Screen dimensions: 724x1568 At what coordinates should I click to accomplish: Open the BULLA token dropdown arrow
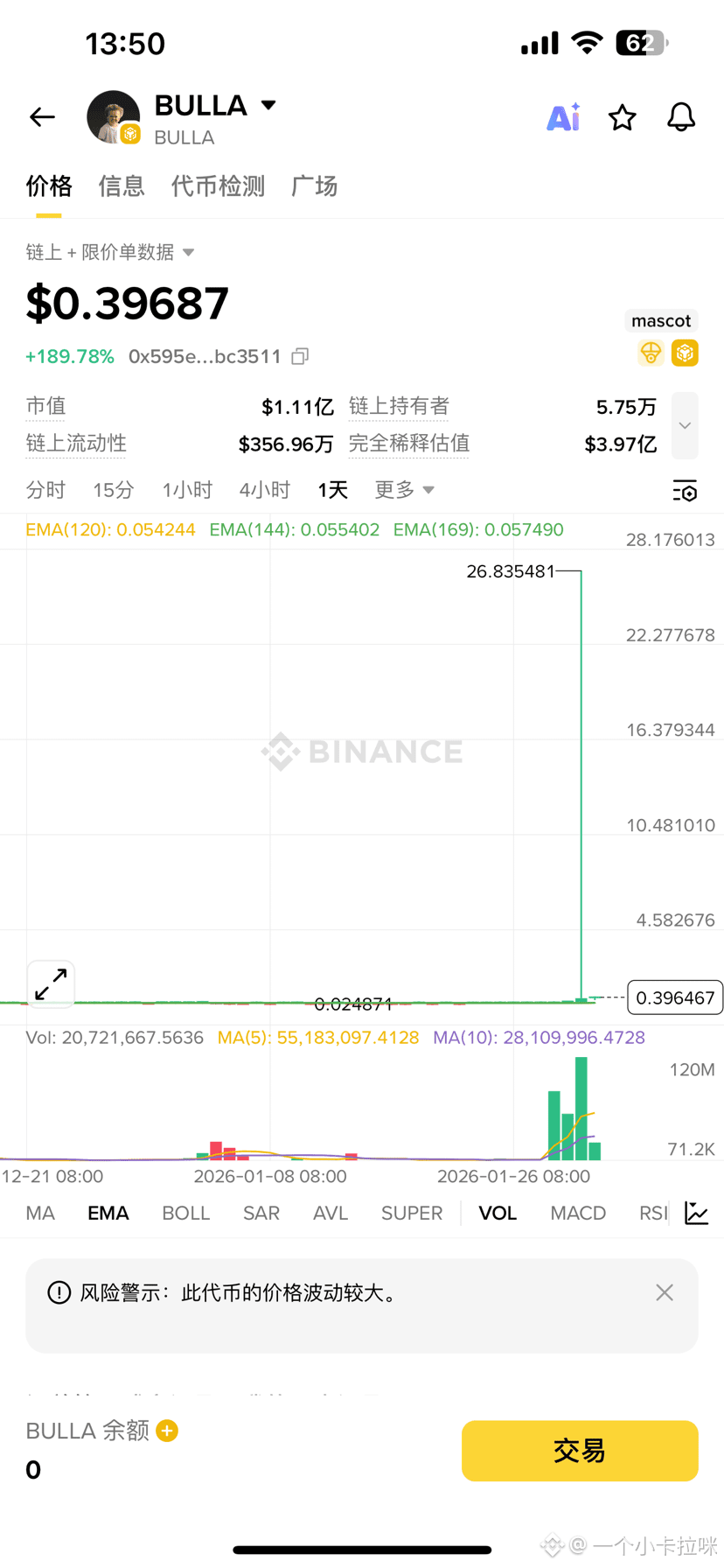pos(268,105)
